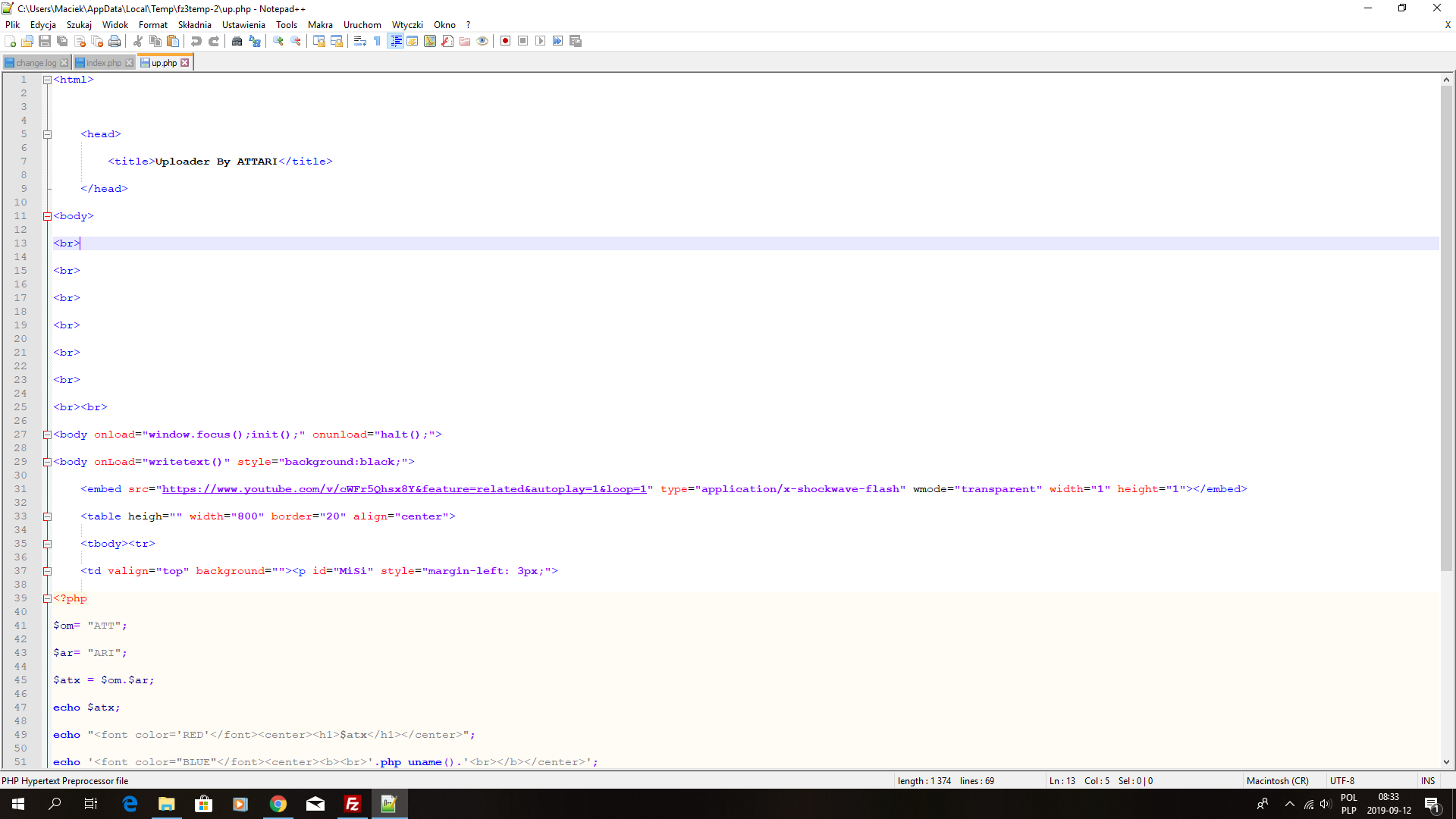Image resolution: width=1456 pixels, height=819 pixels.
Task: Start macro recording with red dot icon
Action: point(505,41)
